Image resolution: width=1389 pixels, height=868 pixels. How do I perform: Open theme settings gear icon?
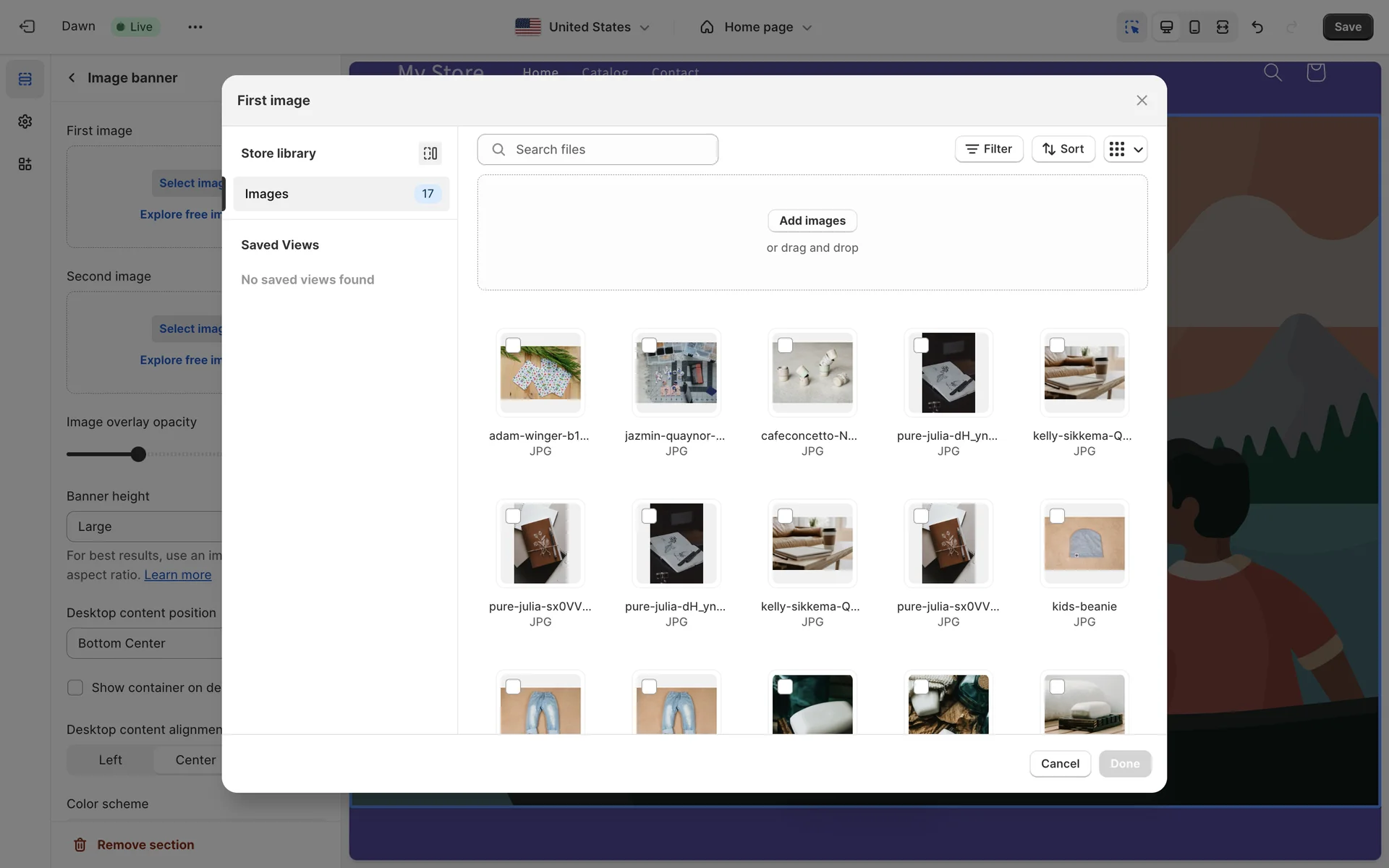point(25,122)
